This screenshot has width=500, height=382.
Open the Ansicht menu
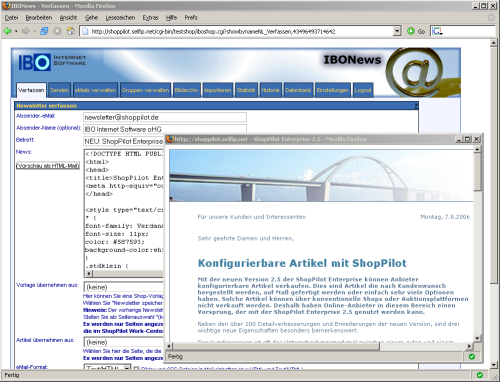[x=68, y=18]
